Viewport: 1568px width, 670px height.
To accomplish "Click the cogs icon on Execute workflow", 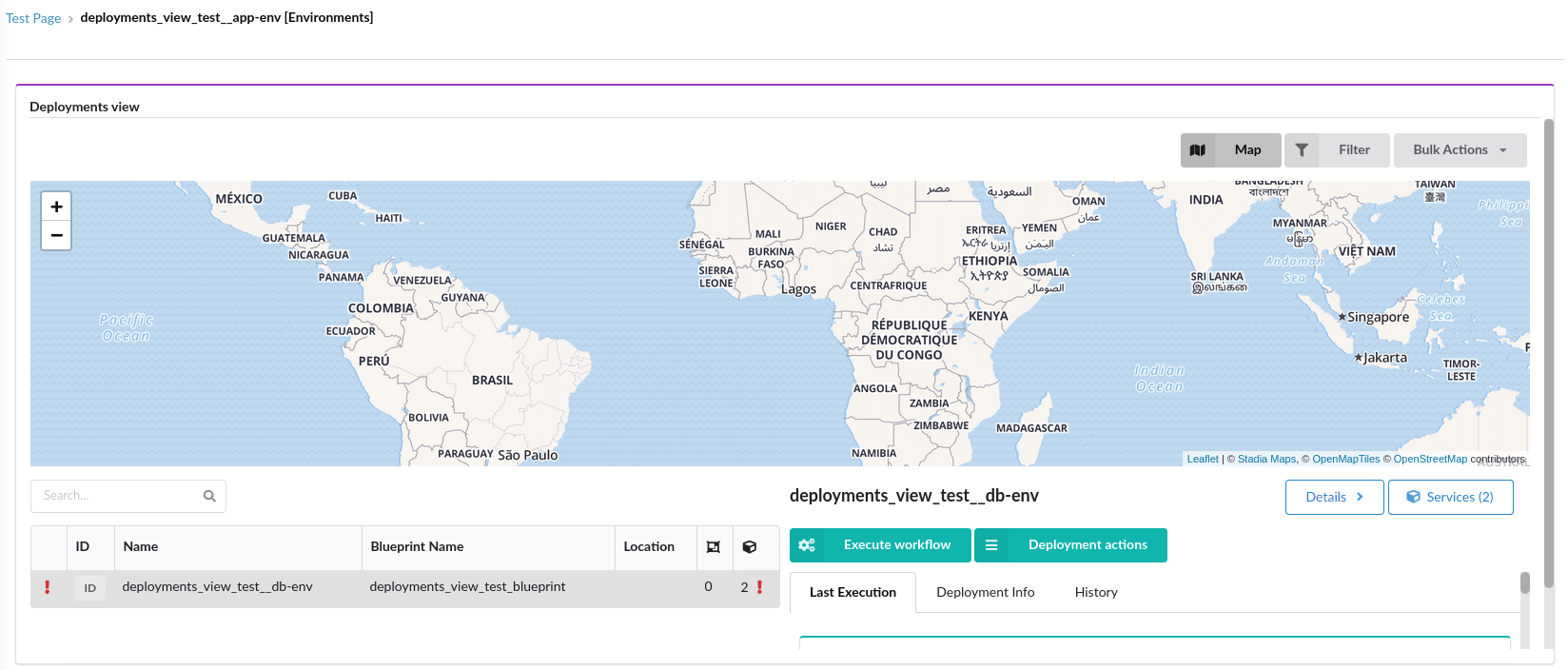I will tap(807, 545).
